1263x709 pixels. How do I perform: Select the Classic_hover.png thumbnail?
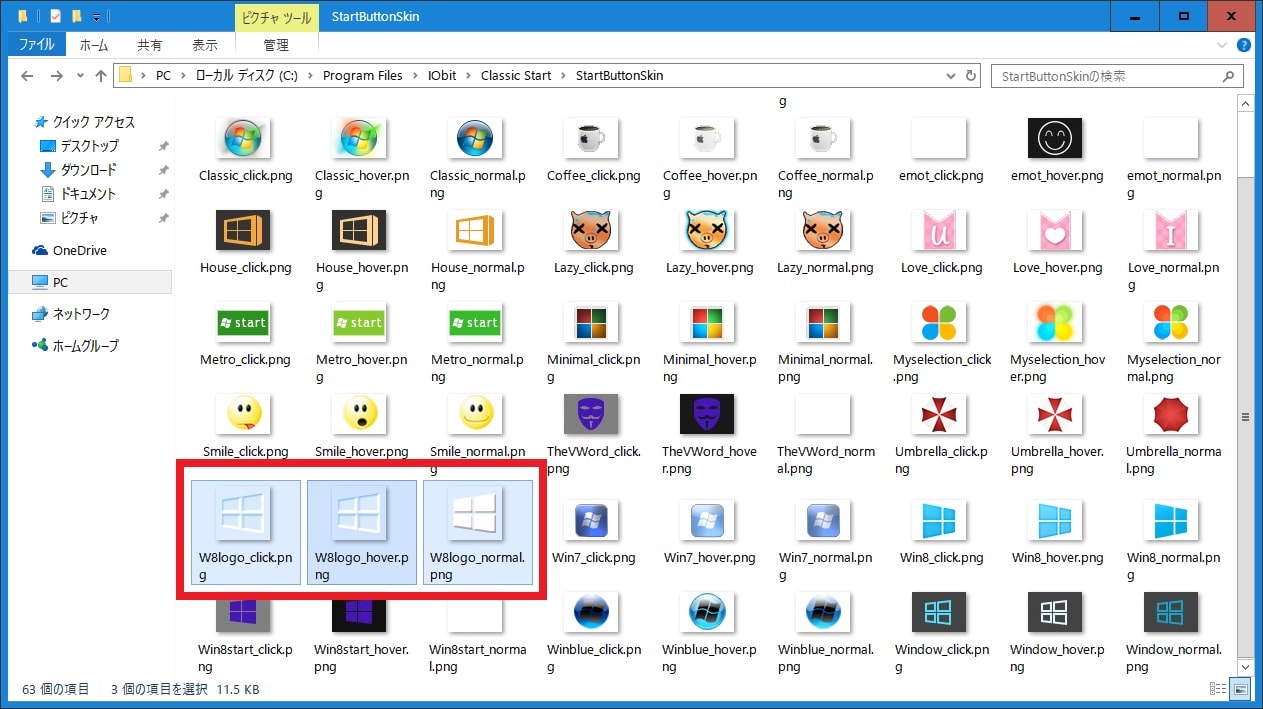click(360, 138)
